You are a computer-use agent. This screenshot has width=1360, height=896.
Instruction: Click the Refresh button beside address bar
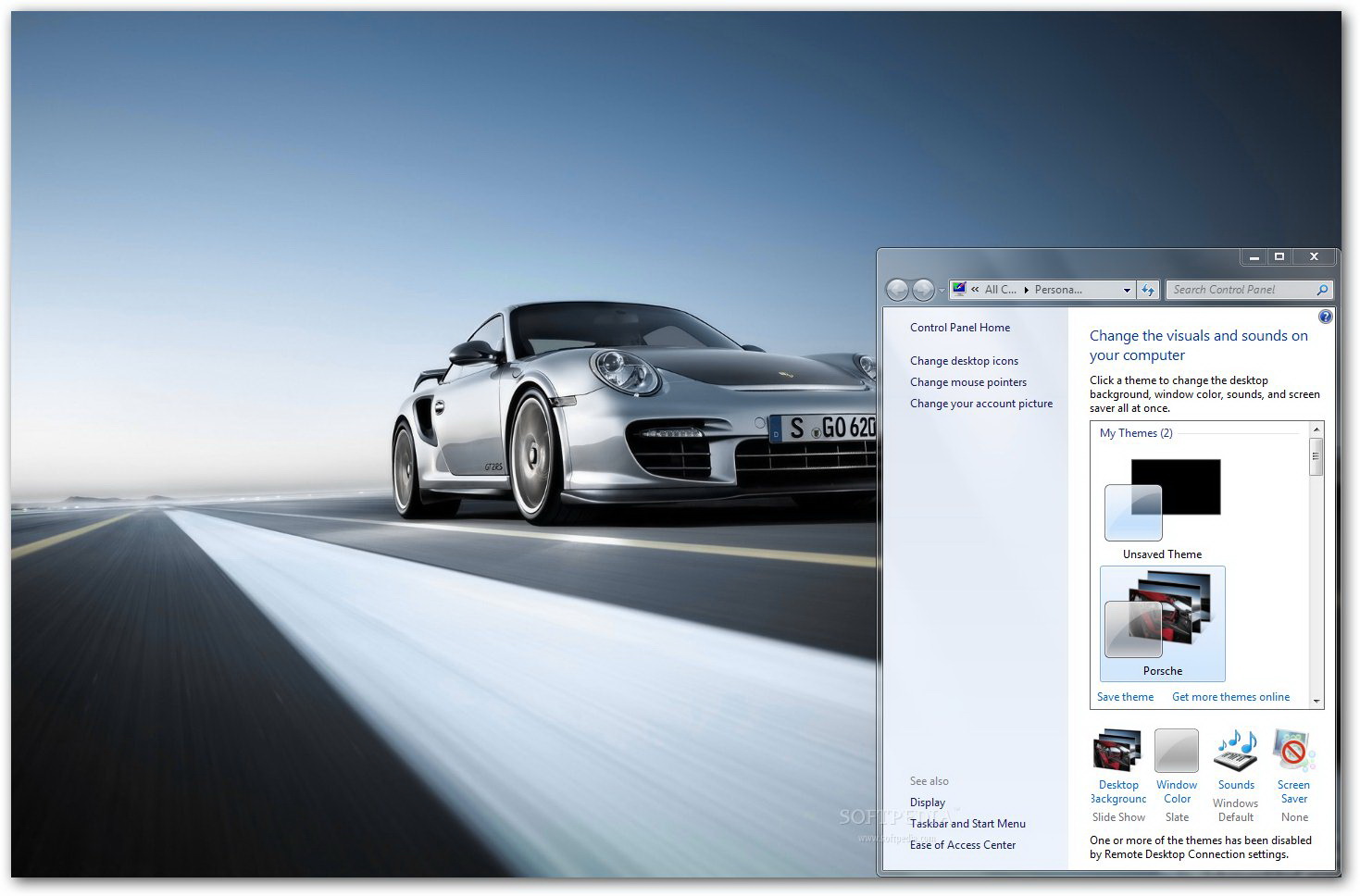[x=1148, y=290]
